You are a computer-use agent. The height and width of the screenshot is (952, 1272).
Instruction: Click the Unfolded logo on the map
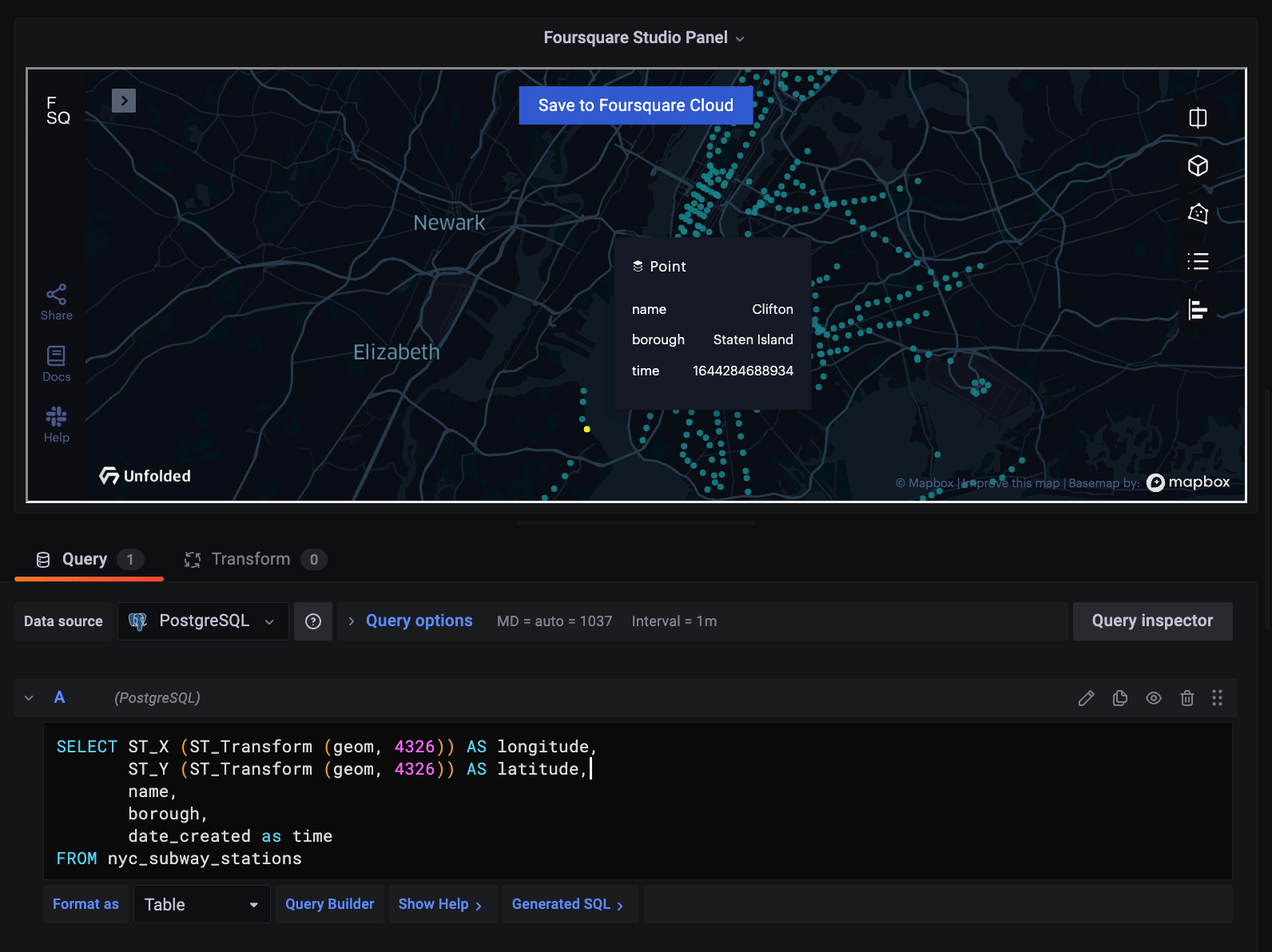pos(145,476)
